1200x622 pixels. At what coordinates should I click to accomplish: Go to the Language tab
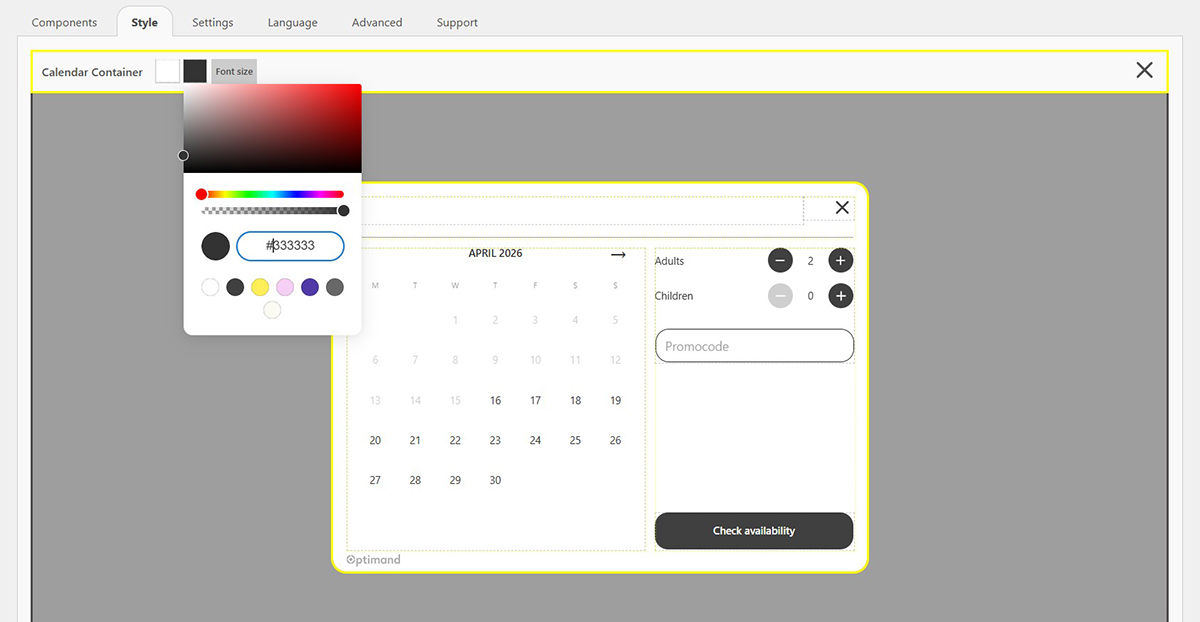pyautogui.click(x=291, y=21)
